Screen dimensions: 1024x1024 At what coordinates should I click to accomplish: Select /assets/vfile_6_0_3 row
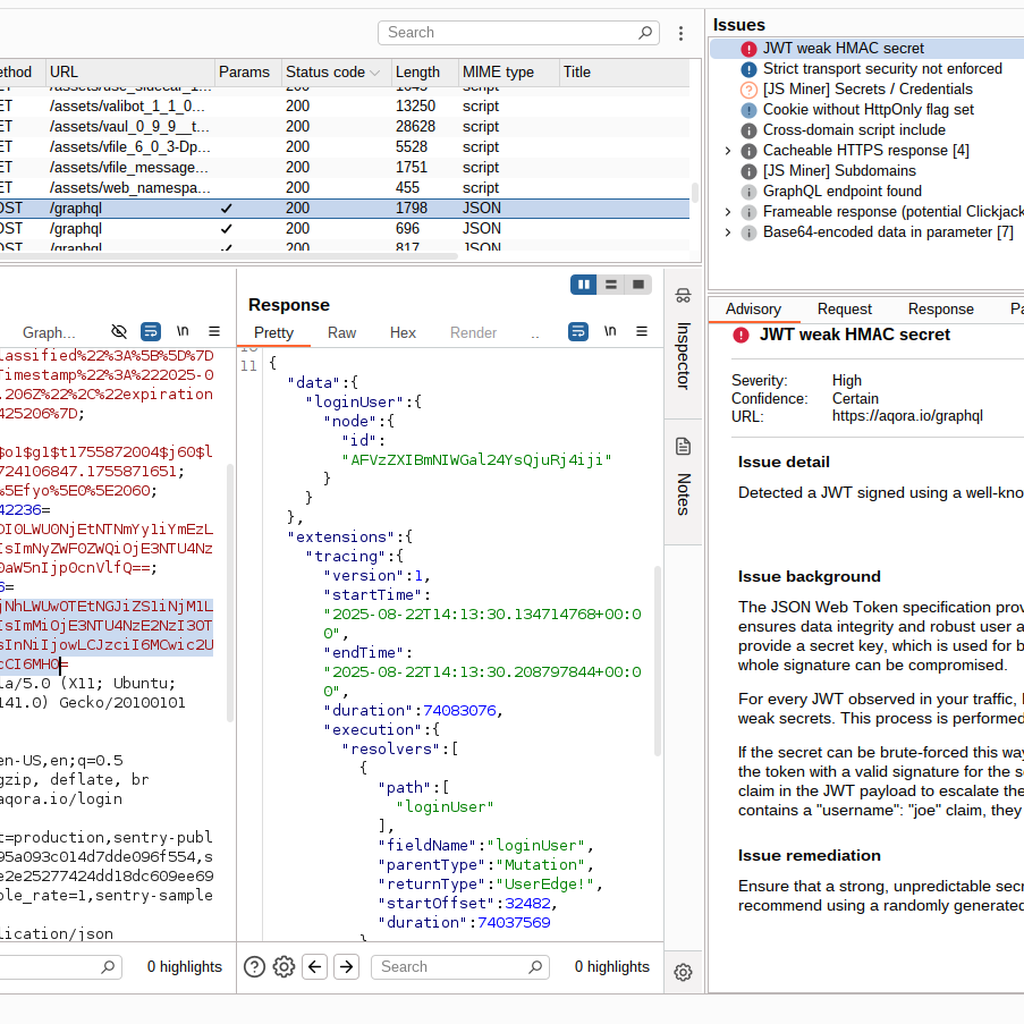[344, 147]
